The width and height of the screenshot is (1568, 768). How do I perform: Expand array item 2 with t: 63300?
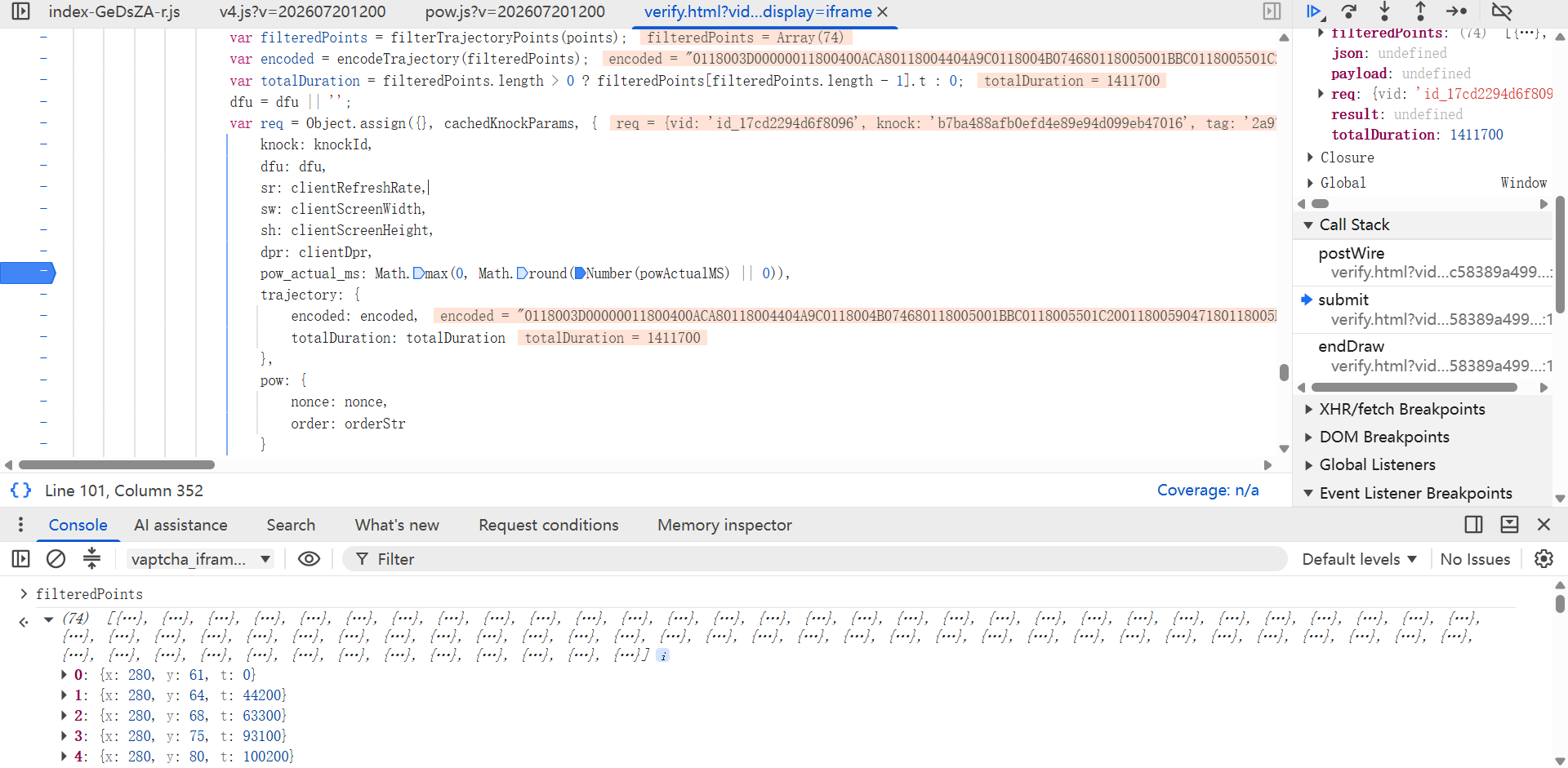pyautogui.click(x=65, y=716)
